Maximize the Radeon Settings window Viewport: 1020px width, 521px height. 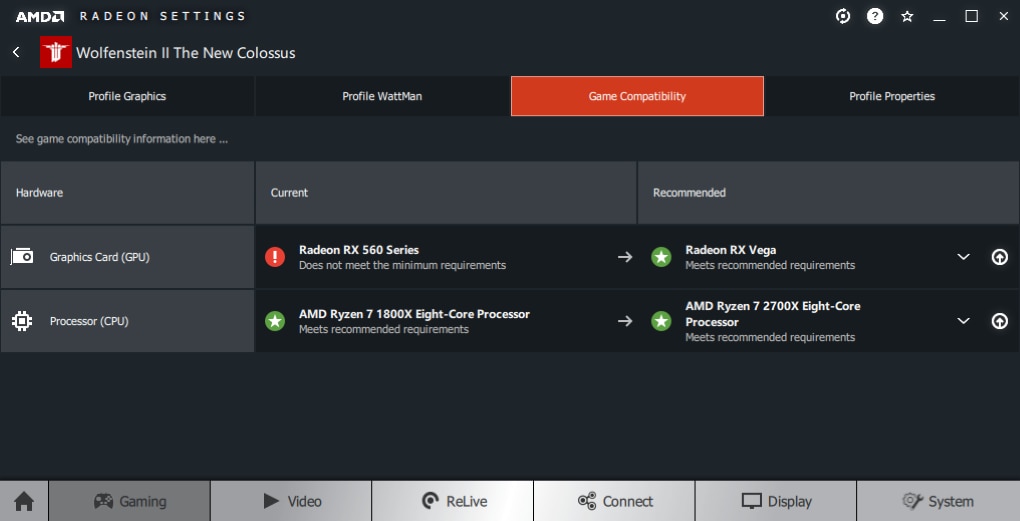pyautogui.click(x=971, y=16)
